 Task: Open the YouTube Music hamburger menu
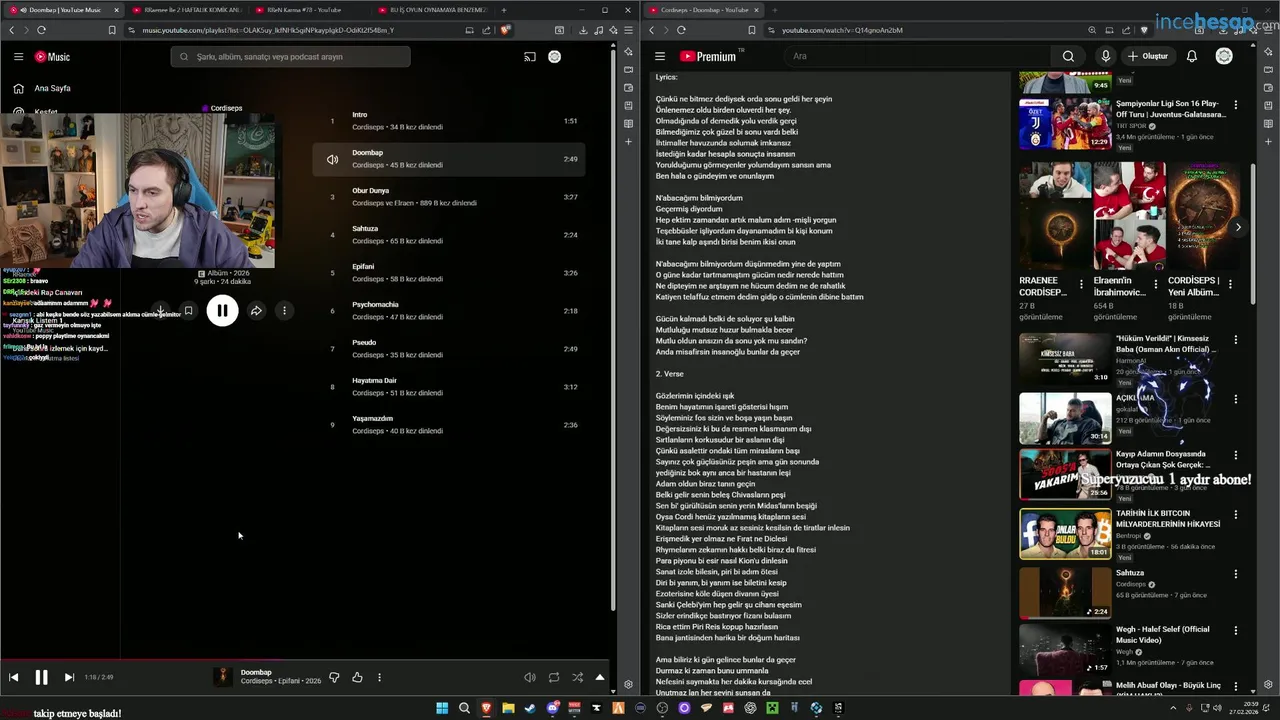pos(18,57)
